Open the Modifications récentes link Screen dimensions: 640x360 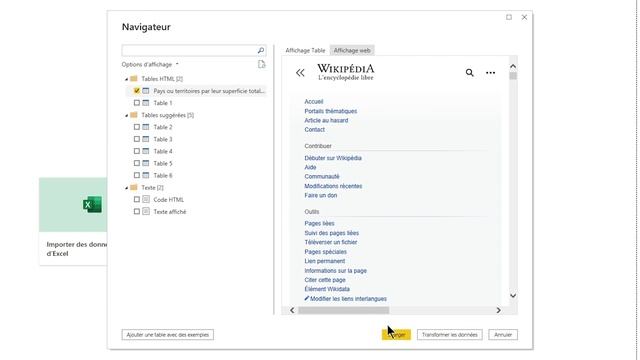[x=333, y=186]
